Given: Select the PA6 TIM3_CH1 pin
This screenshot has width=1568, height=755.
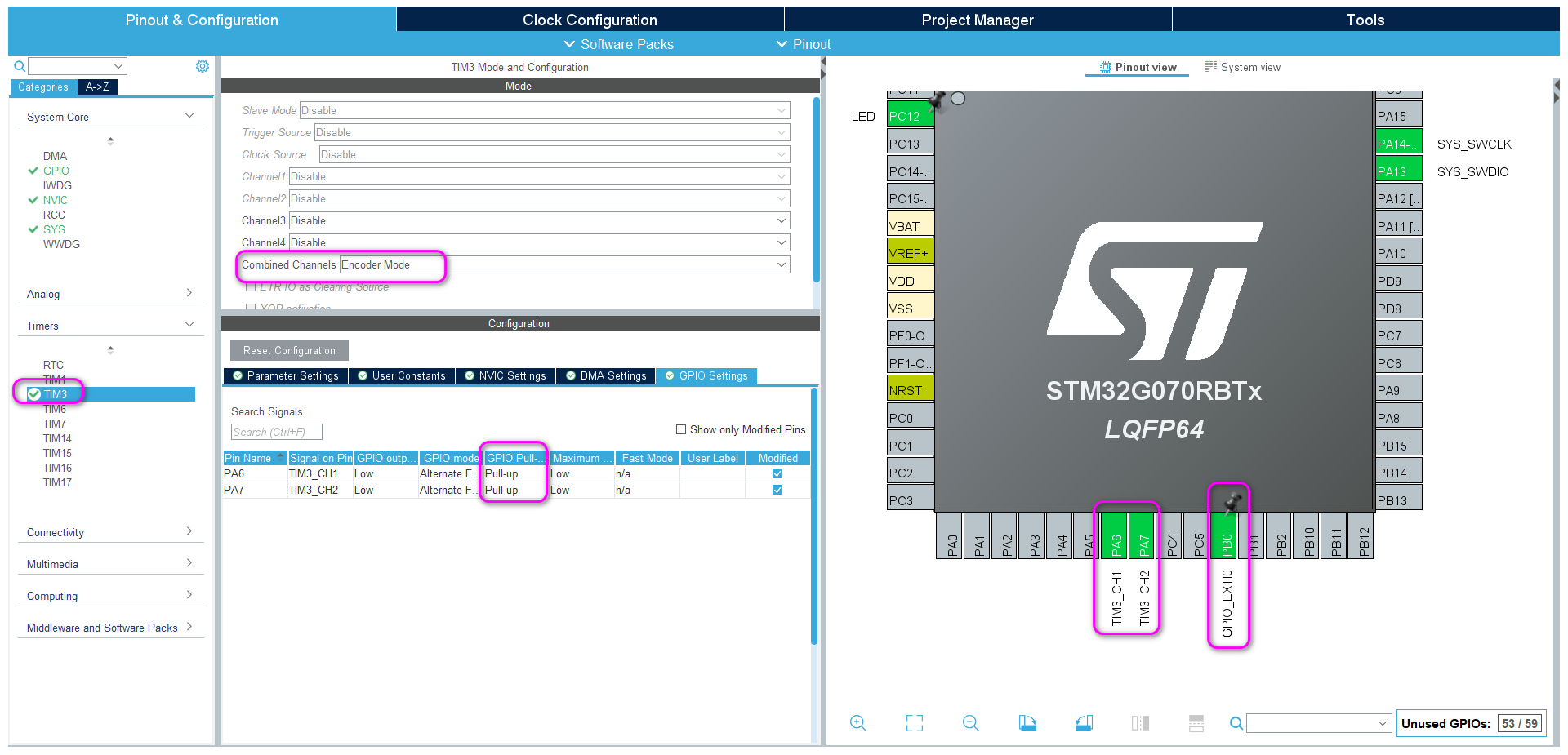Looking at the screenshot, I should pos(1115,535).
